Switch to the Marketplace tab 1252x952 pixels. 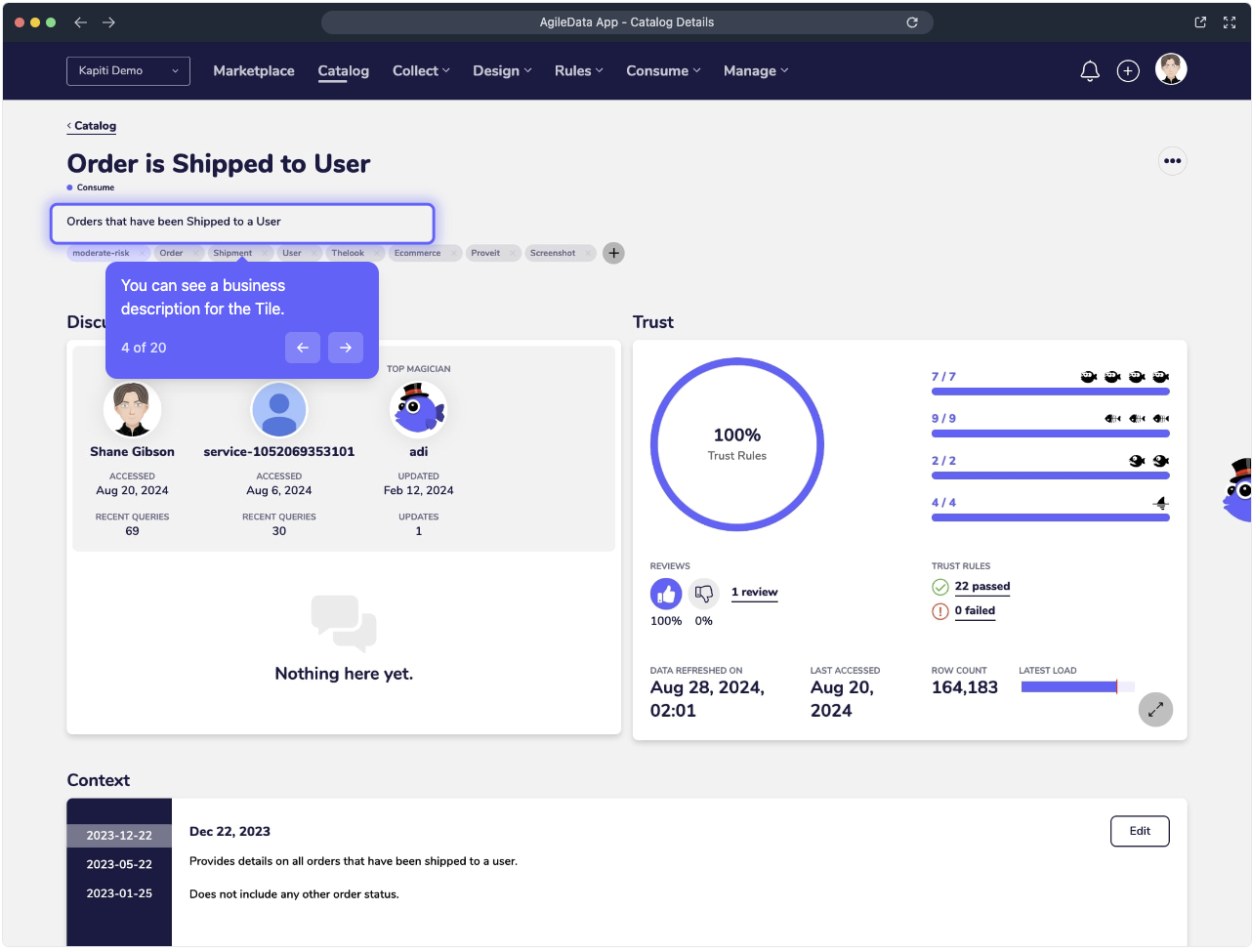[x=253, y=70]
